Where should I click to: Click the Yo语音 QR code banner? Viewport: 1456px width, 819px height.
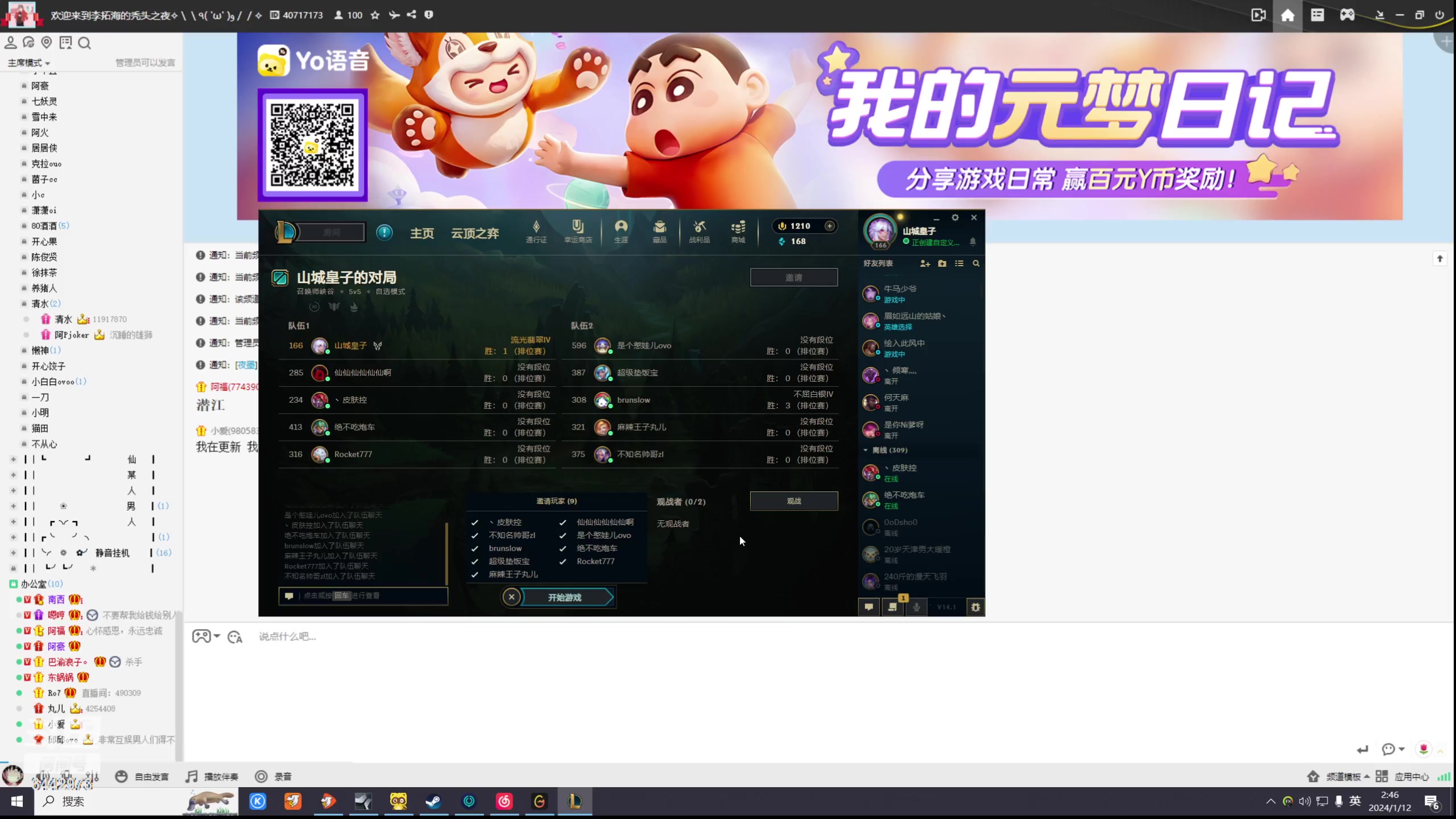click(x=312, y=145)
